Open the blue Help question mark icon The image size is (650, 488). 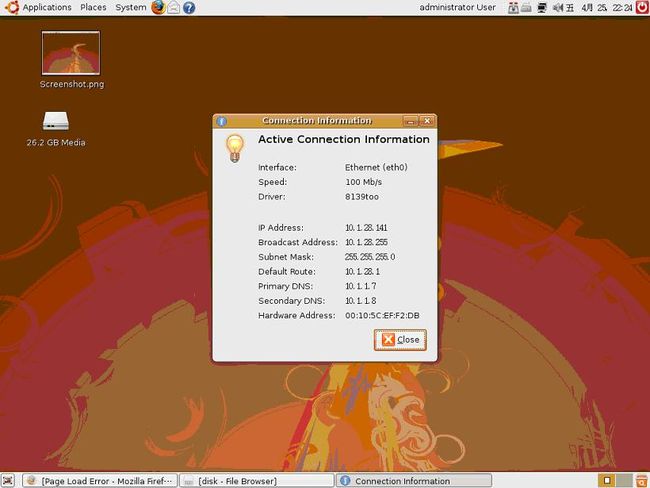tap(189, 7)
